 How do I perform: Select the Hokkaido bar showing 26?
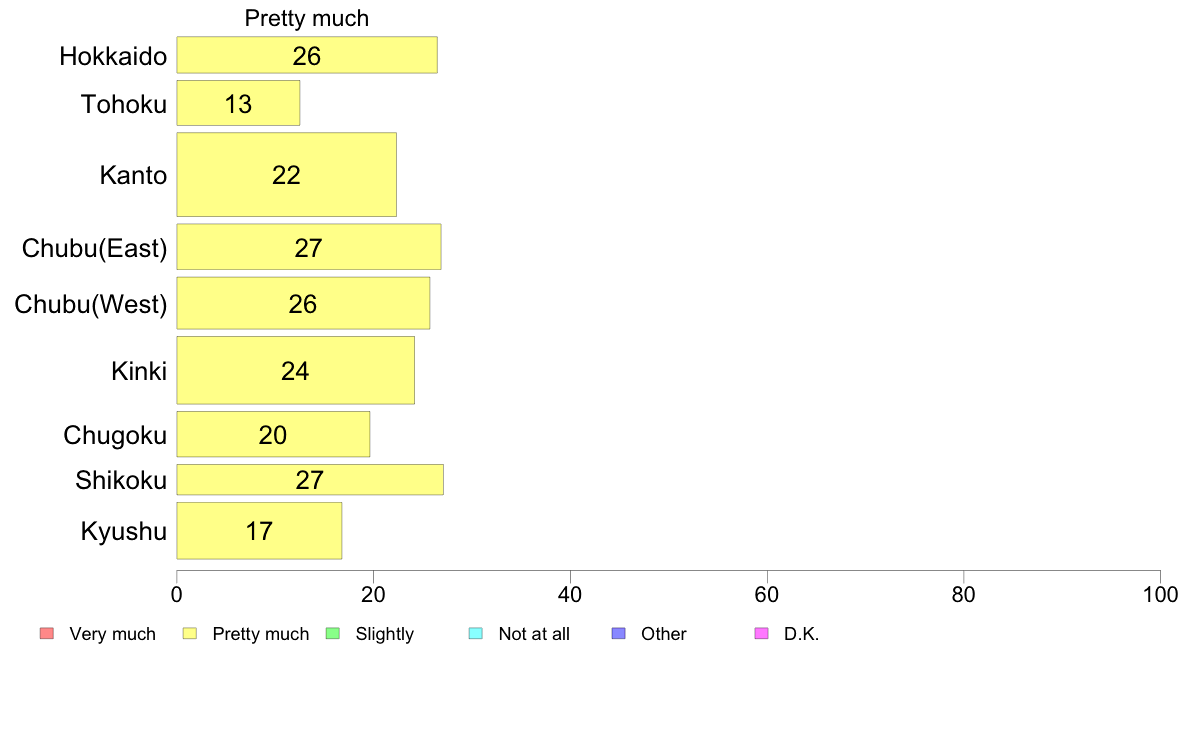click(x=307, y=55)
